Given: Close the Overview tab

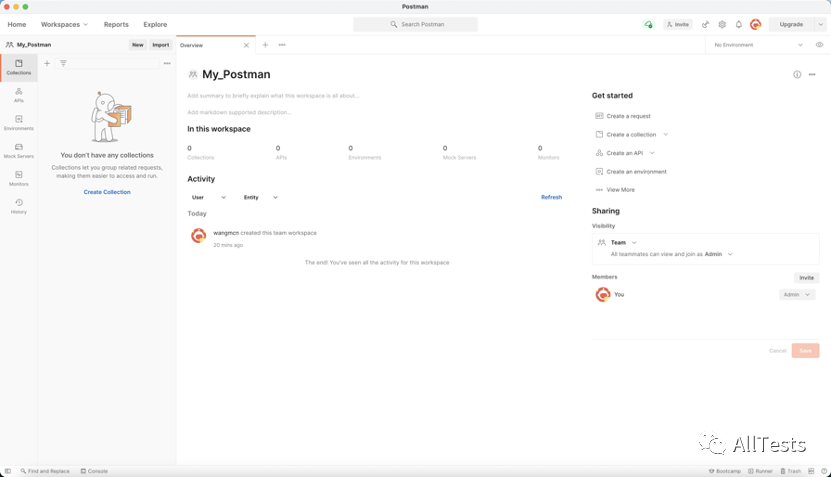Looking at the screenshot, I should 246,45.
